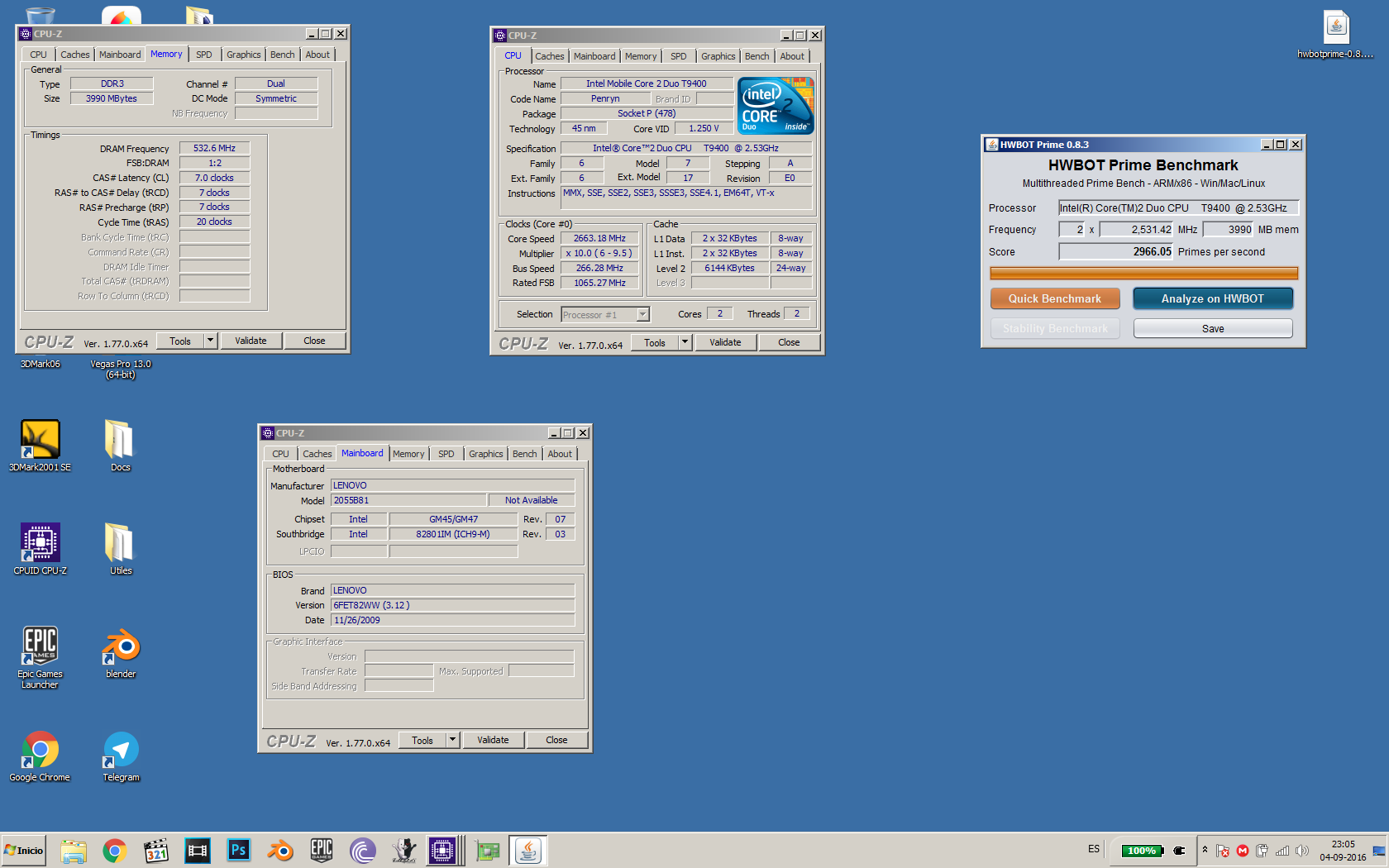The image size is (1389, 868).
Task: Click the Level 2 6144 KBytes value
Action: coord(730,268)
